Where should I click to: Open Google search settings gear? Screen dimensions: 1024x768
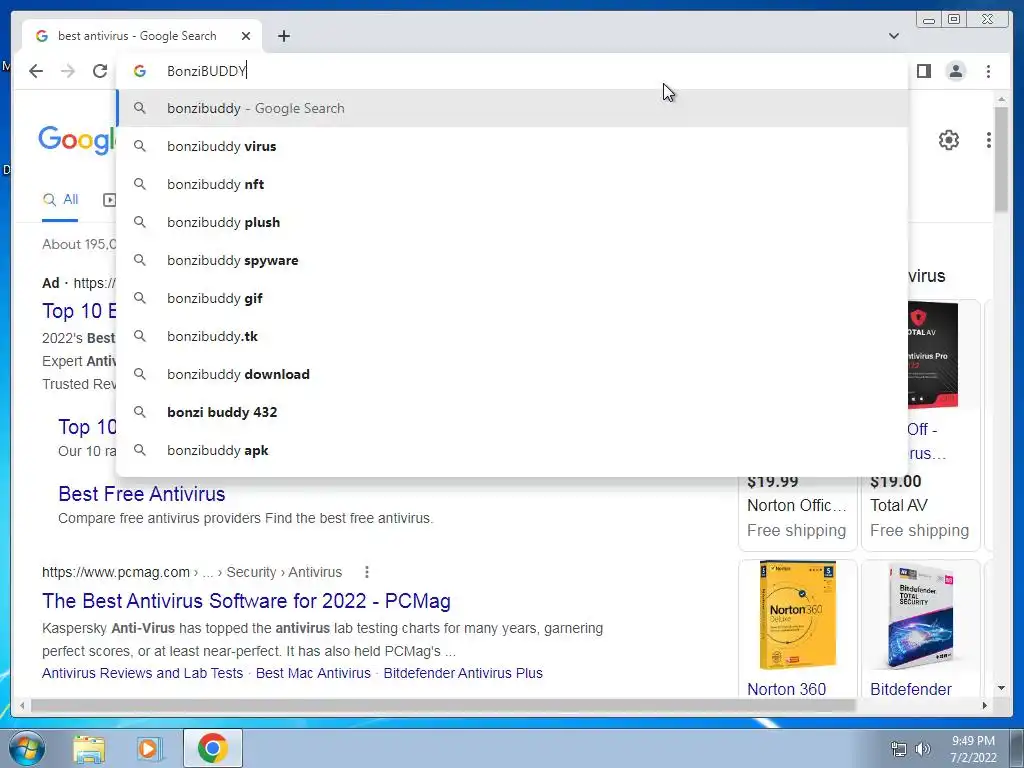click(948, 140)
